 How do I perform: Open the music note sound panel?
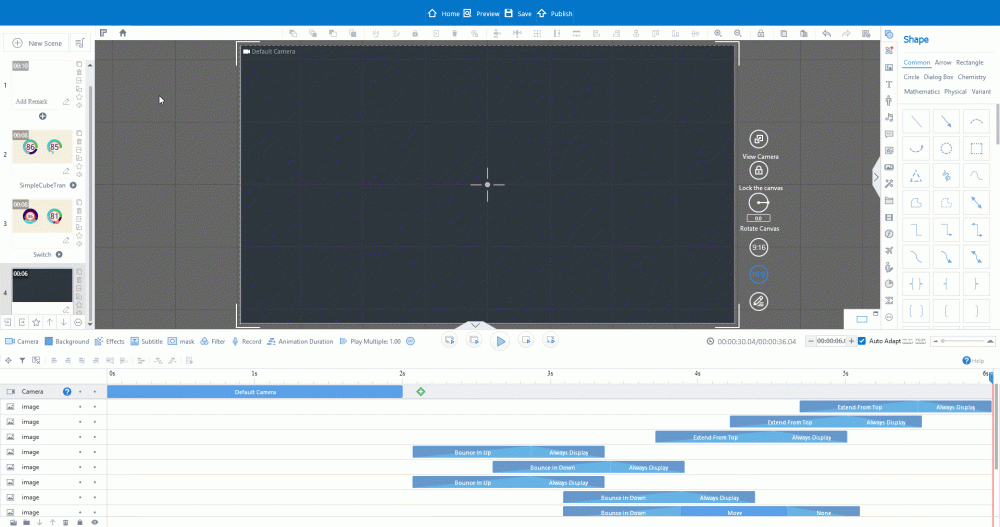[889, 117]
